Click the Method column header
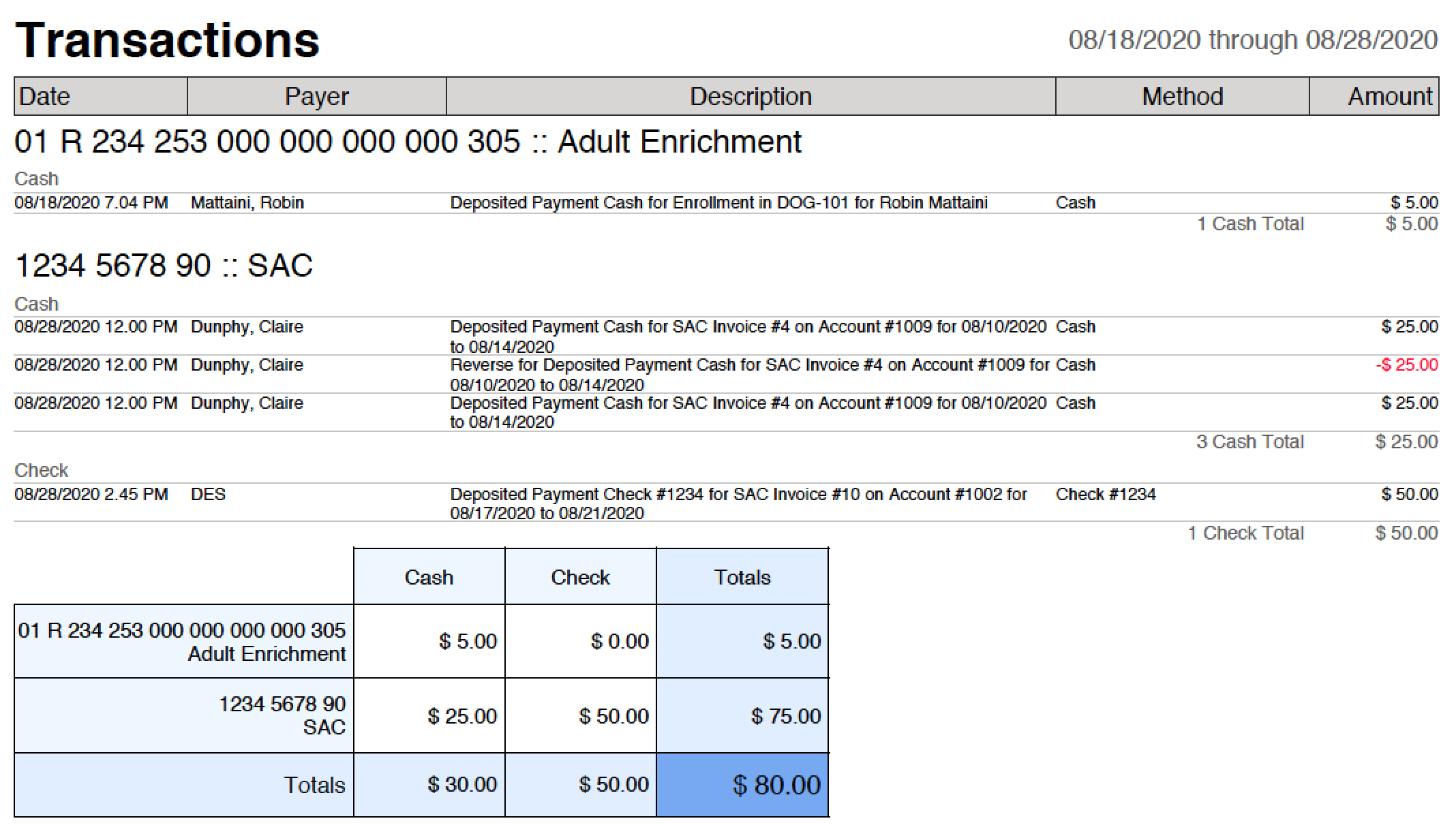This screenshot has height=838, width=1456. point(1183,96)
